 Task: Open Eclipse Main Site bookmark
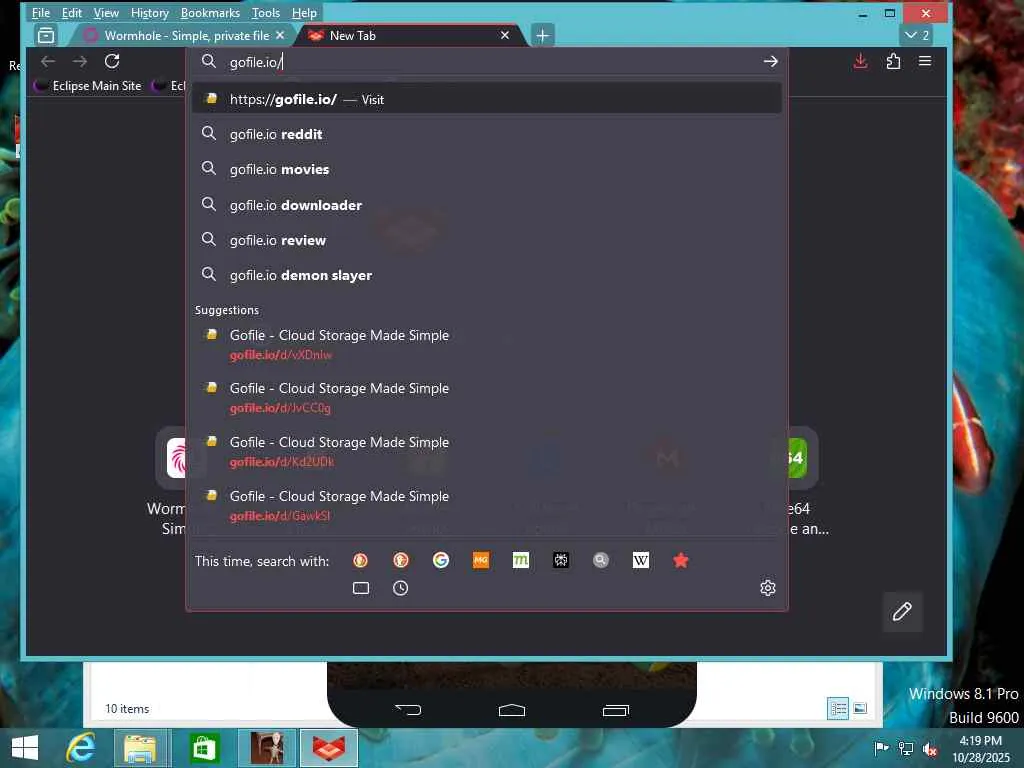[88, 86]
